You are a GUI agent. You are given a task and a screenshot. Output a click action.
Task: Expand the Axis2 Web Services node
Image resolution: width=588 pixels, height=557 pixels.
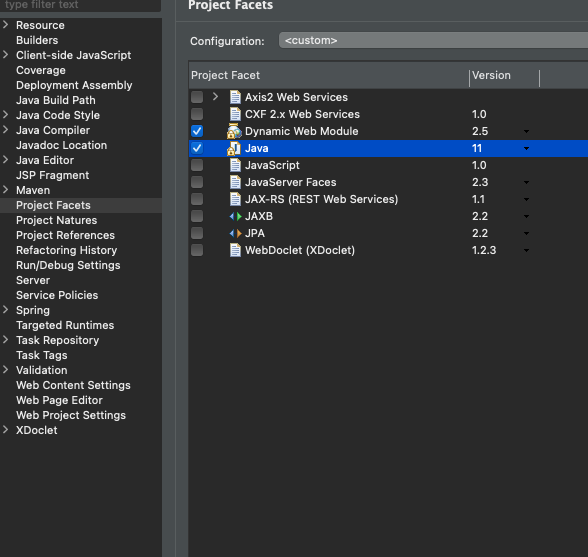[x=215, y=97]
